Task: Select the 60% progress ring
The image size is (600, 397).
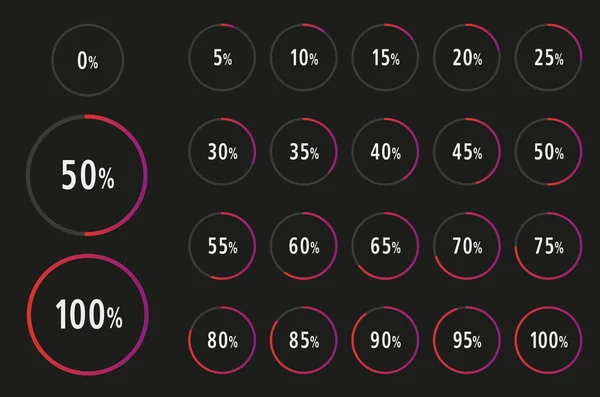Action: click(x=303, y=246)
